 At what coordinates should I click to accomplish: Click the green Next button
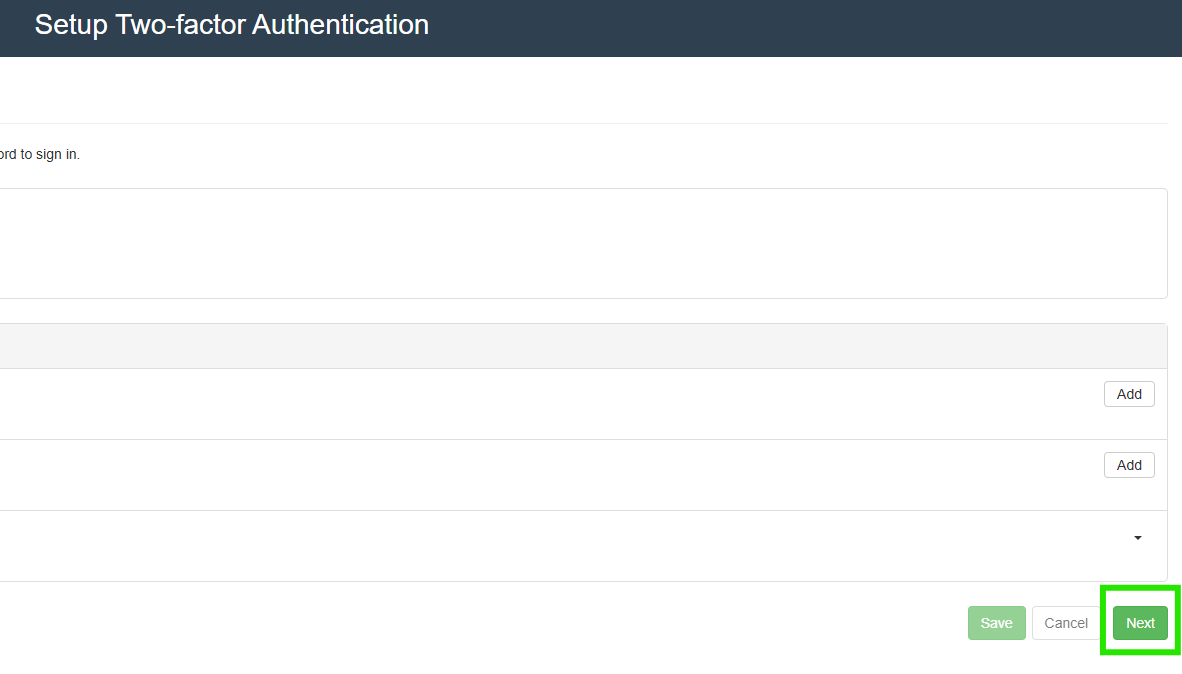point(1140,623)
